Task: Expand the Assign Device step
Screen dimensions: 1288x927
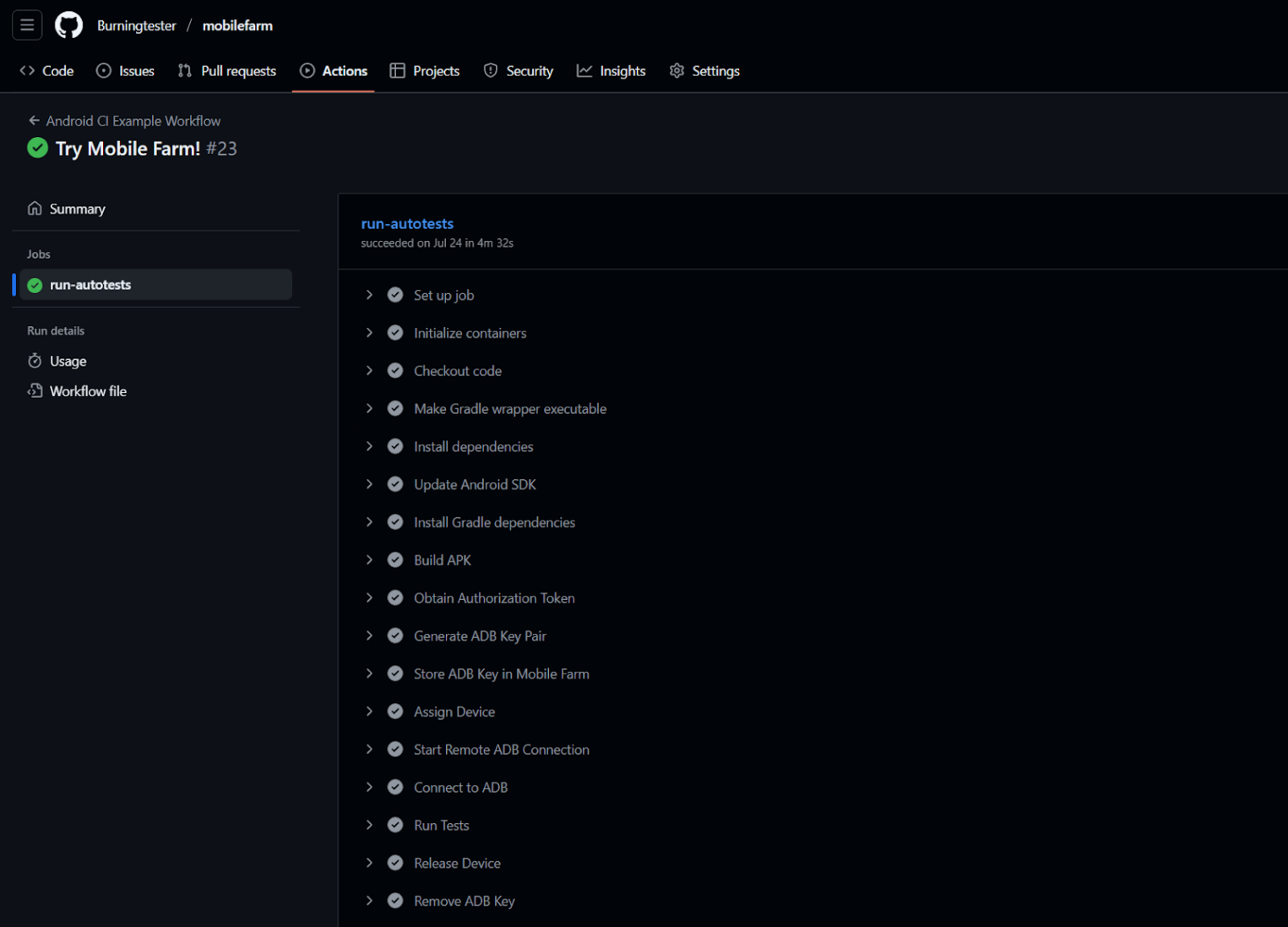Action: (x=369, y=712)
